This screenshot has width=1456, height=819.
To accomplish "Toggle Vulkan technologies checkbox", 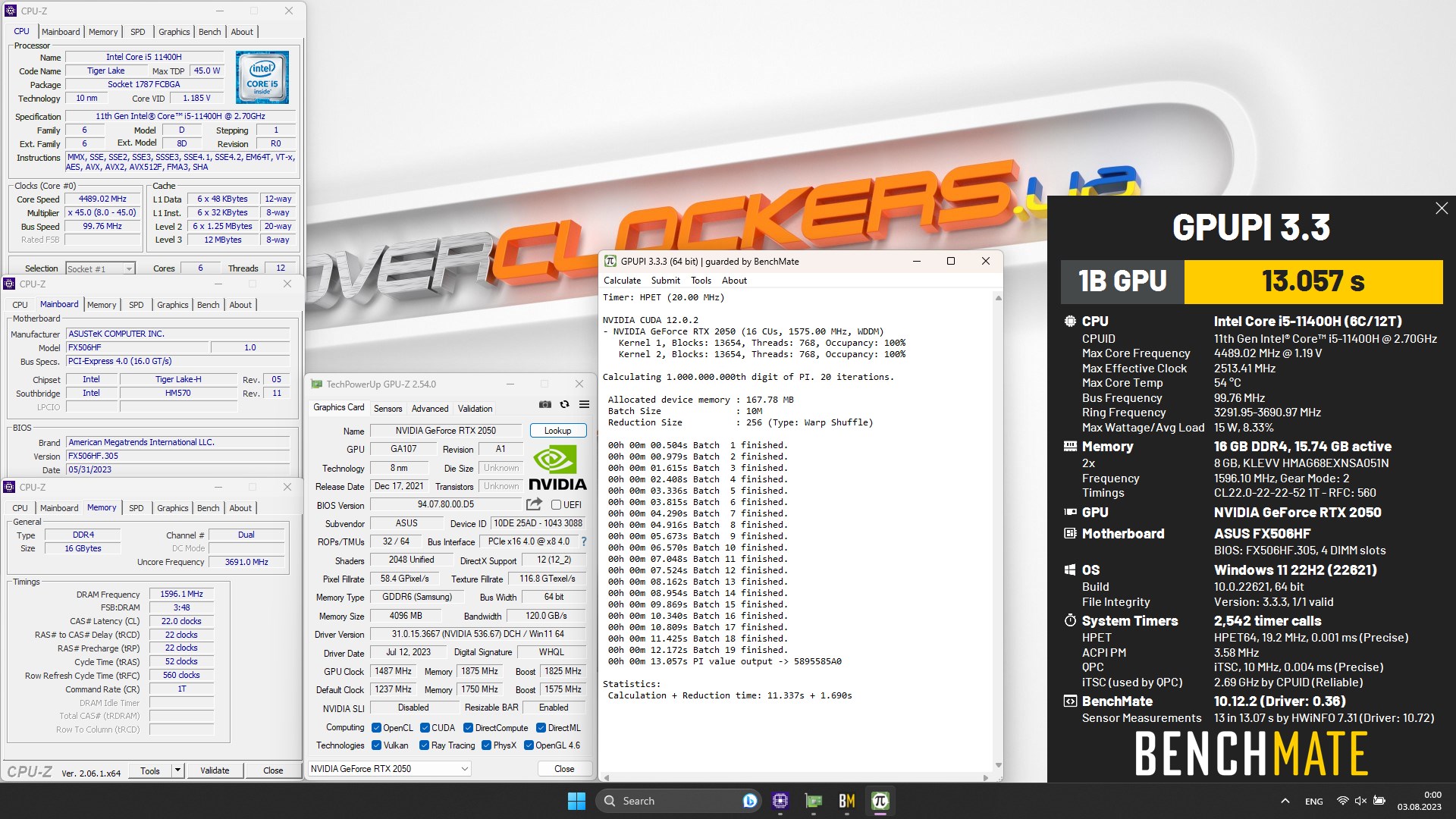I will (376, 745).
